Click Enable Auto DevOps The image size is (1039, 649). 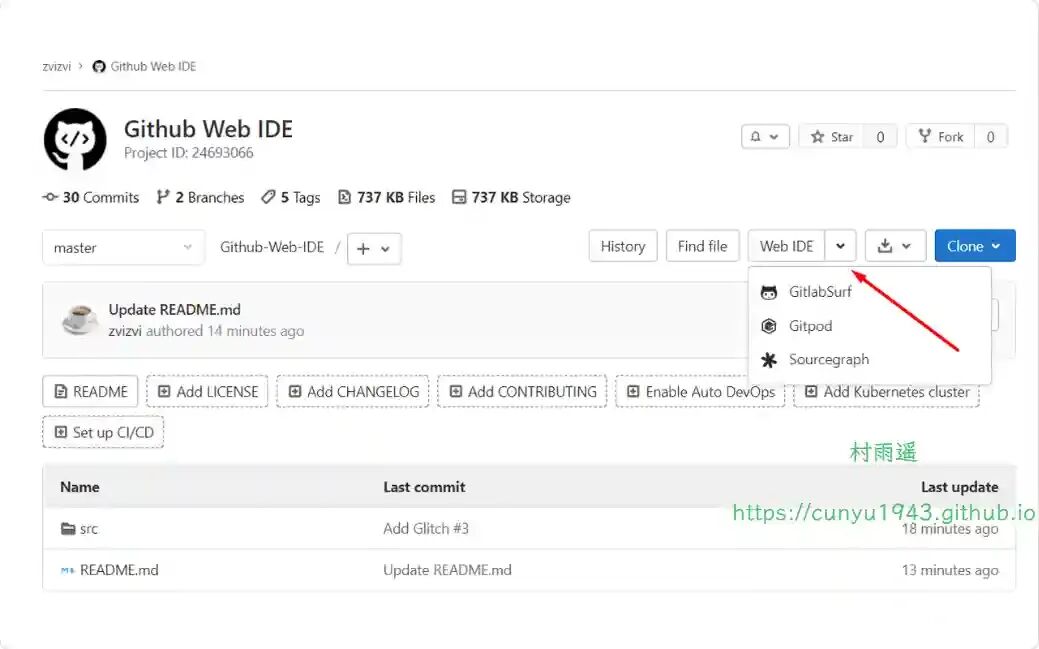700,392
